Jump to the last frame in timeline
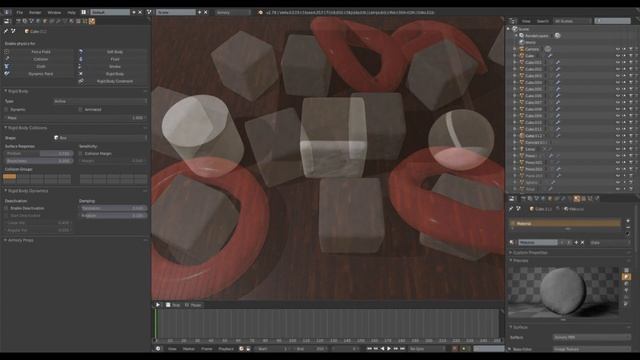 point(402,349)
